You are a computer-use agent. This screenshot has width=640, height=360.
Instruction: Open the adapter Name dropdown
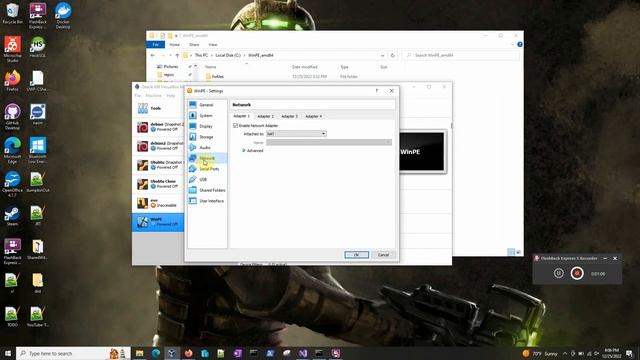click(x=329, y=142)
